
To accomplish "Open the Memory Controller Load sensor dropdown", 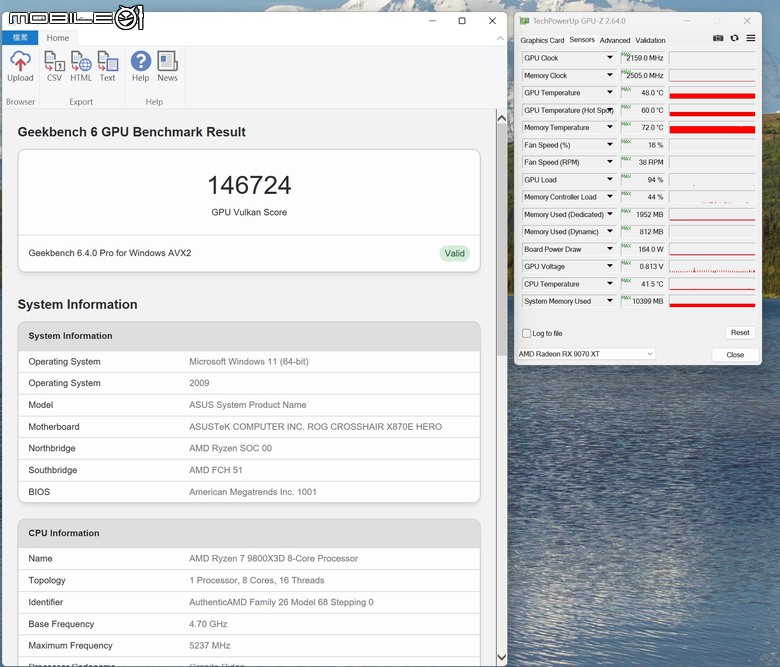I will click(609, 197).
